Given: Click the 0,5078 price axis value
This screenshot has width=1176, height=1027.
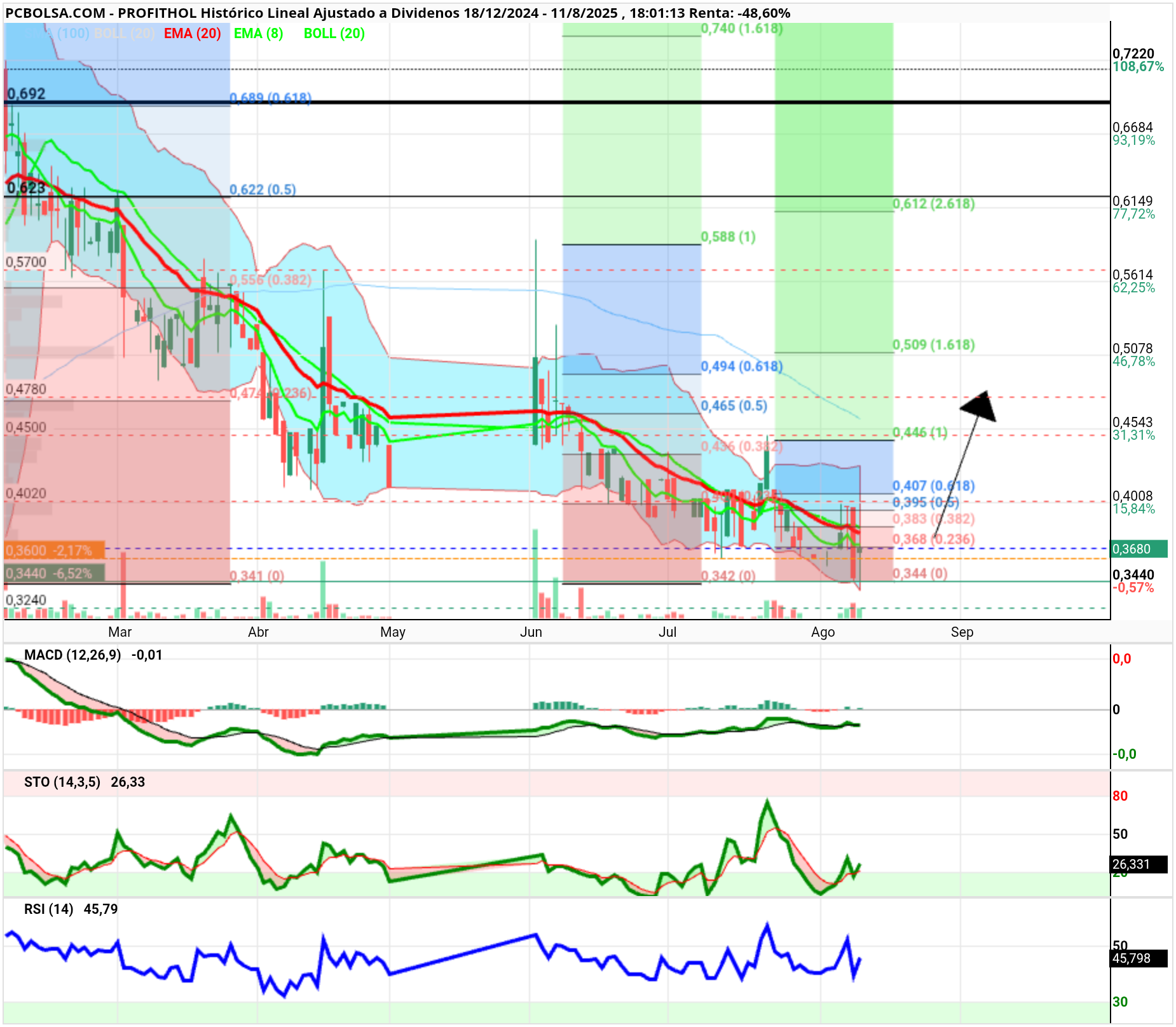Looking at the screenshot, I should (x=1133, y=348).
